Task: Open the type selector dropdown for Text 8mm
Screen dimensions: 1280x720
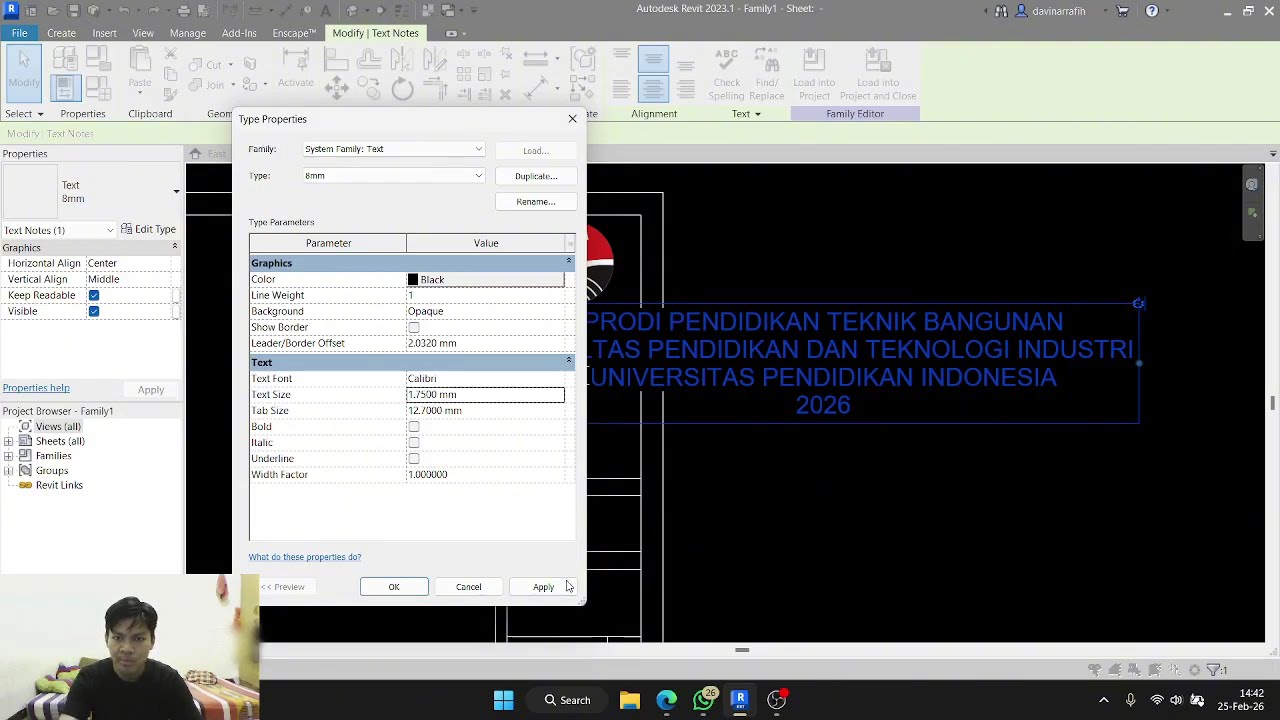Action: point(176,191)
